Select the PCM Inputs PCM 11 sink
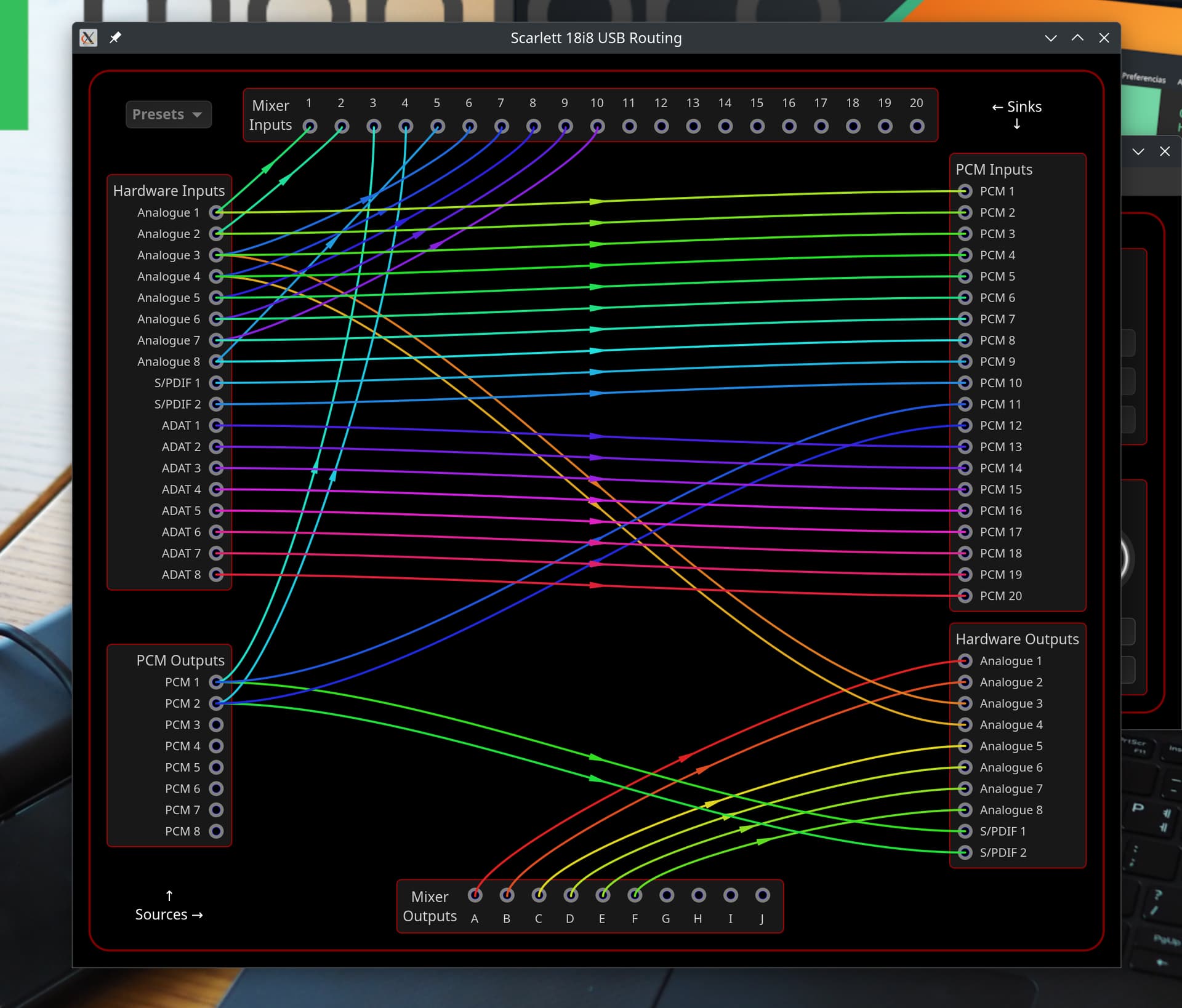The height and width of the screenshot is (1008, 1182). (x=965, y=404)
